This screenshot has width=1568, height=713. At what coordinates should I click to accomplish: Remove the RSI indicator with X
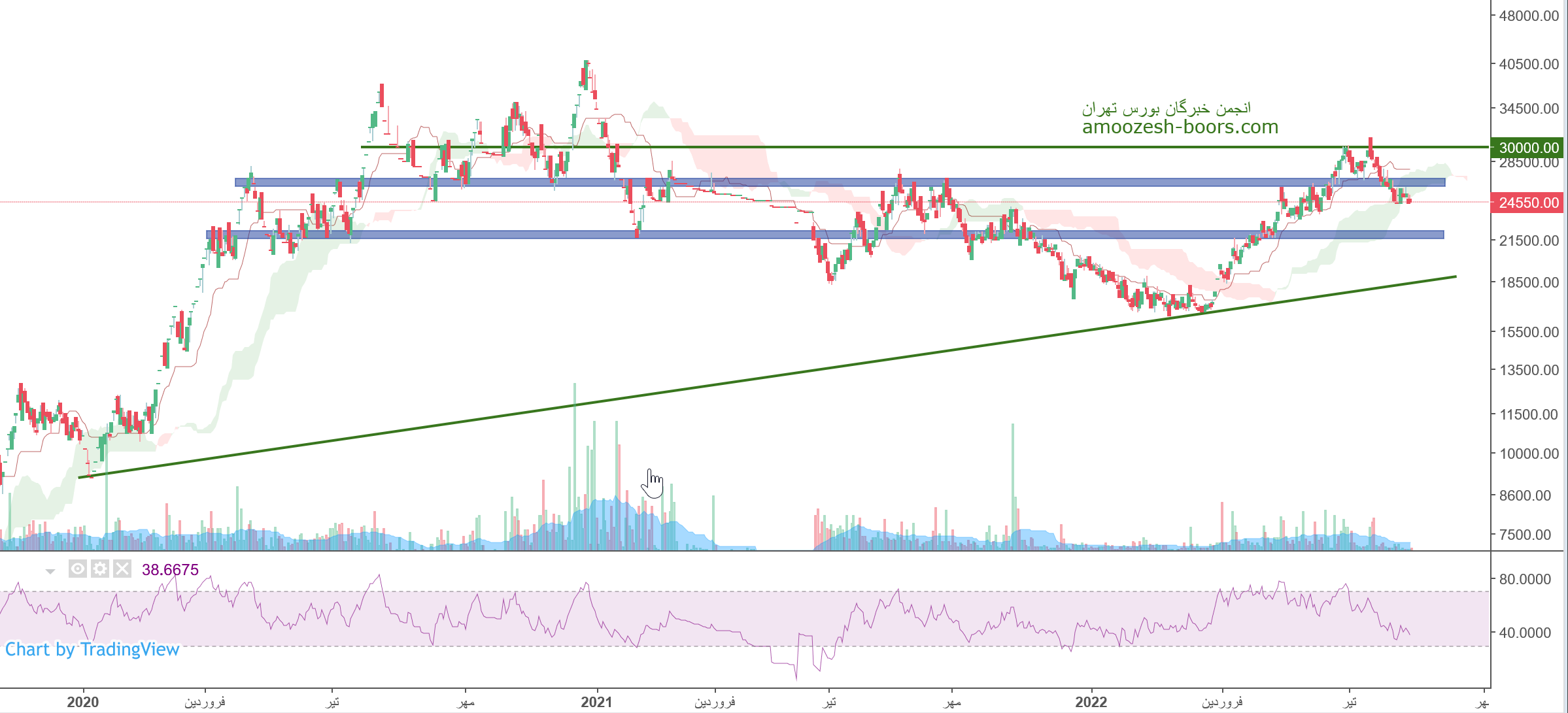tap(122, 569)
